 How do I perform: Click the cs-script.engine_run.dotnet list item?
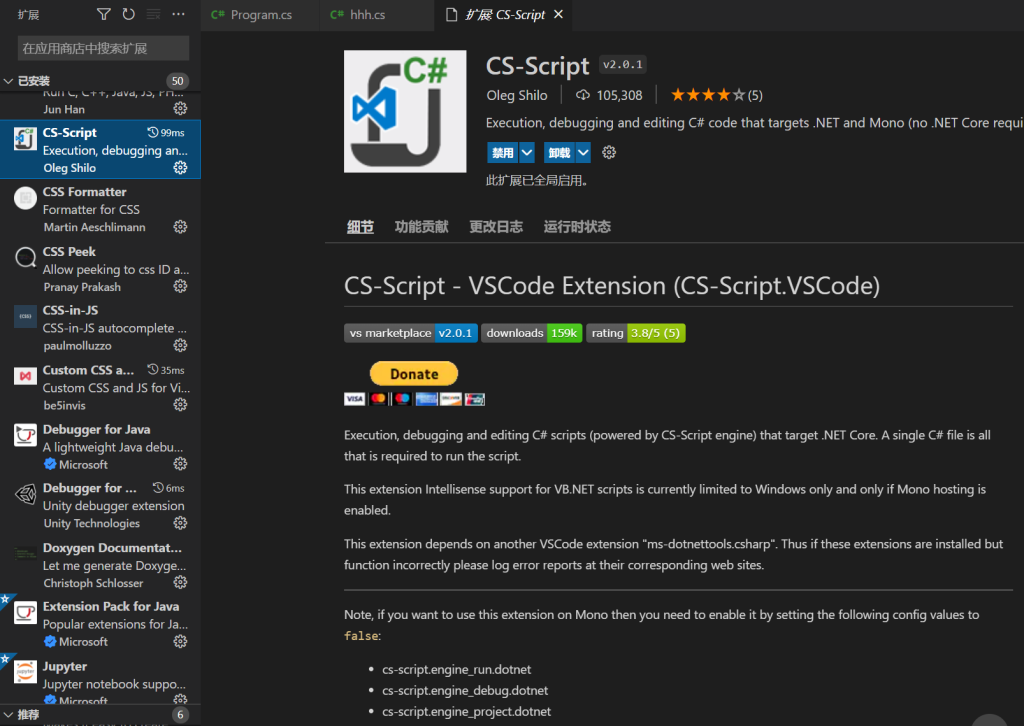point(456,669)
